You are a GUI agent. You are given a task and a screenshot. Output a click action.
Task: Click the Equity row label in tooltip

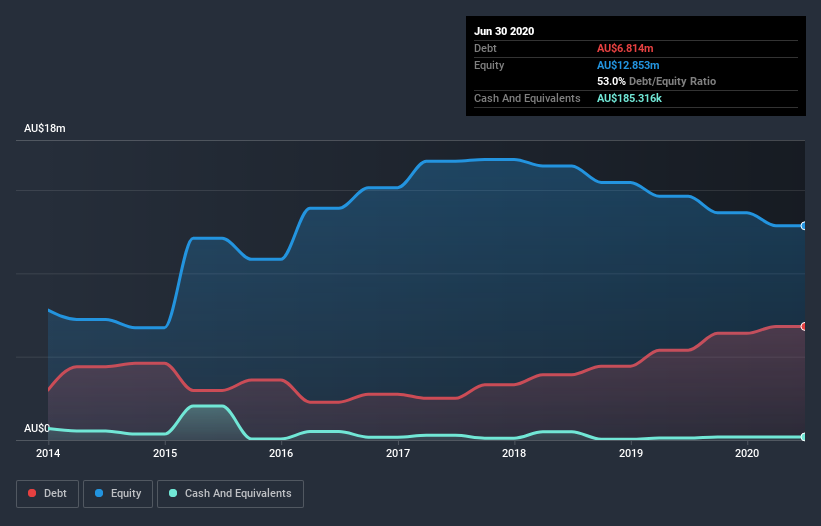(489, 65)
